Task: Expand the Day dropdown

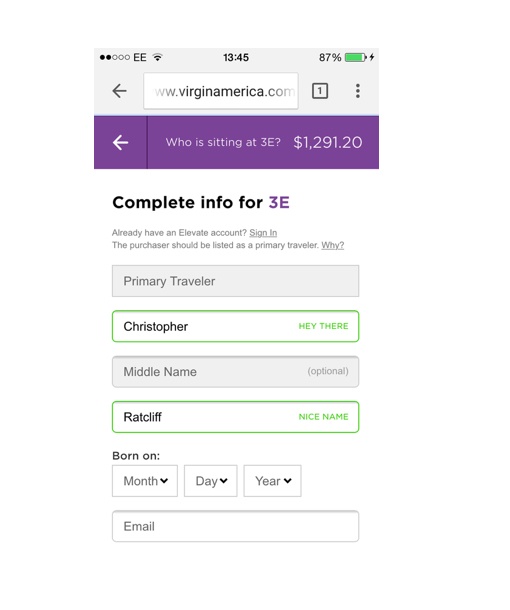Action: [210, 481]
